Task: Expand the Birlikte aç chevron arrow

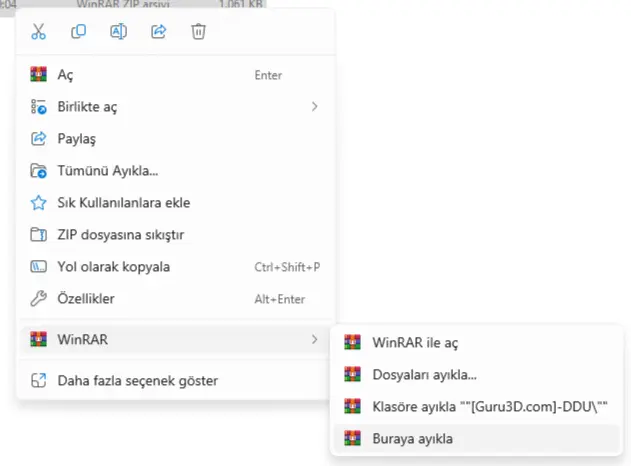Action: 314,107
